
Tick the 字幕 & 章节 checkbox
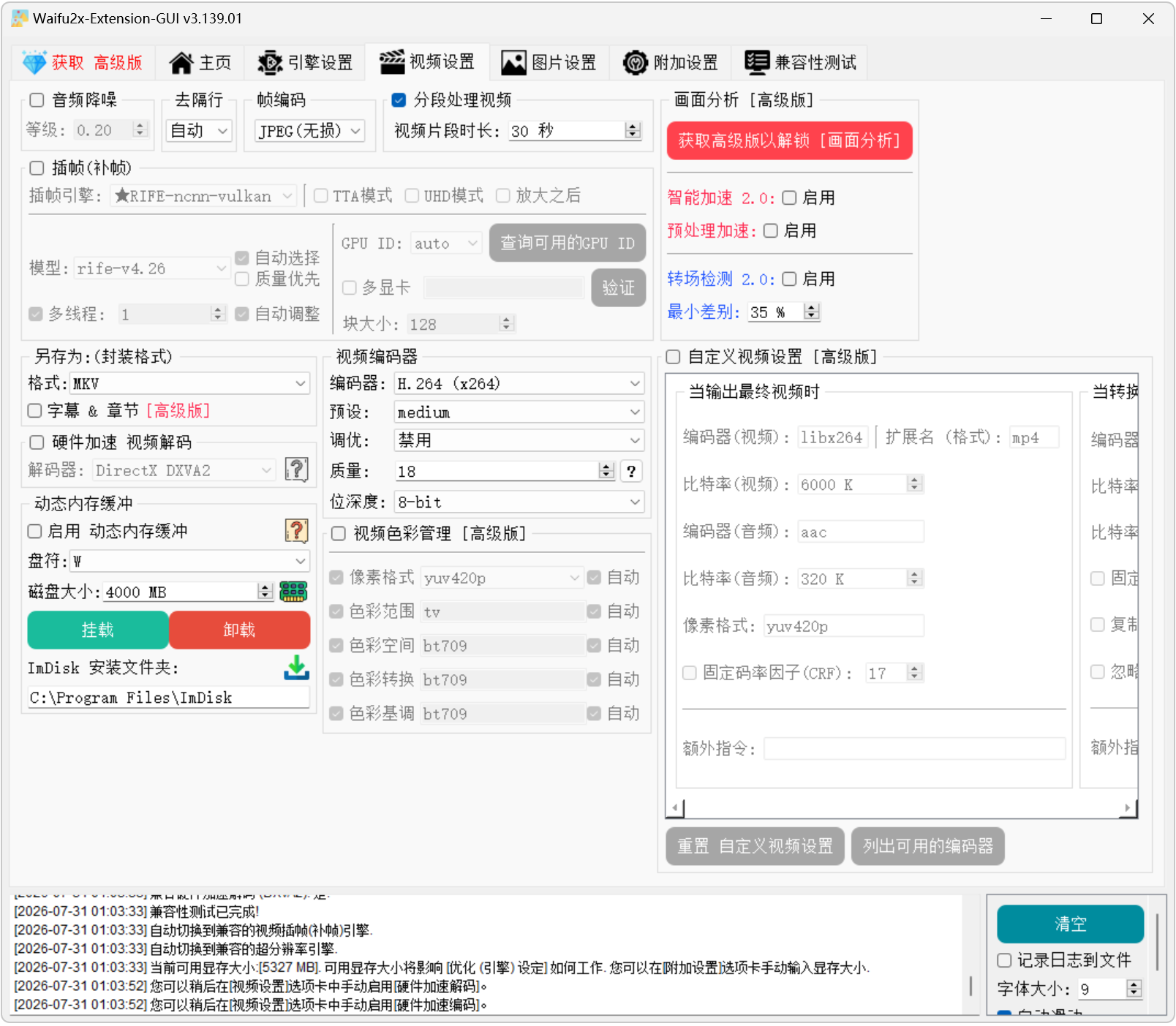34,410
